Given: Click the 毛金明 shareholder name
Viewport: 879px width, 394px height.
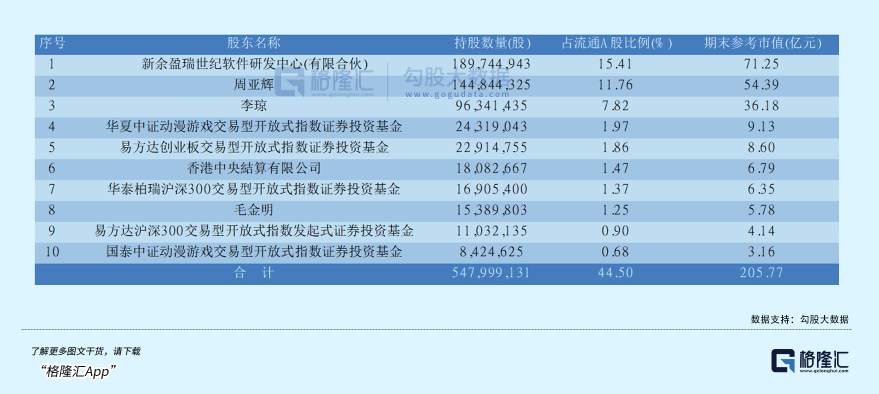Looking at the screenshot, I should [x=253, y=211].
